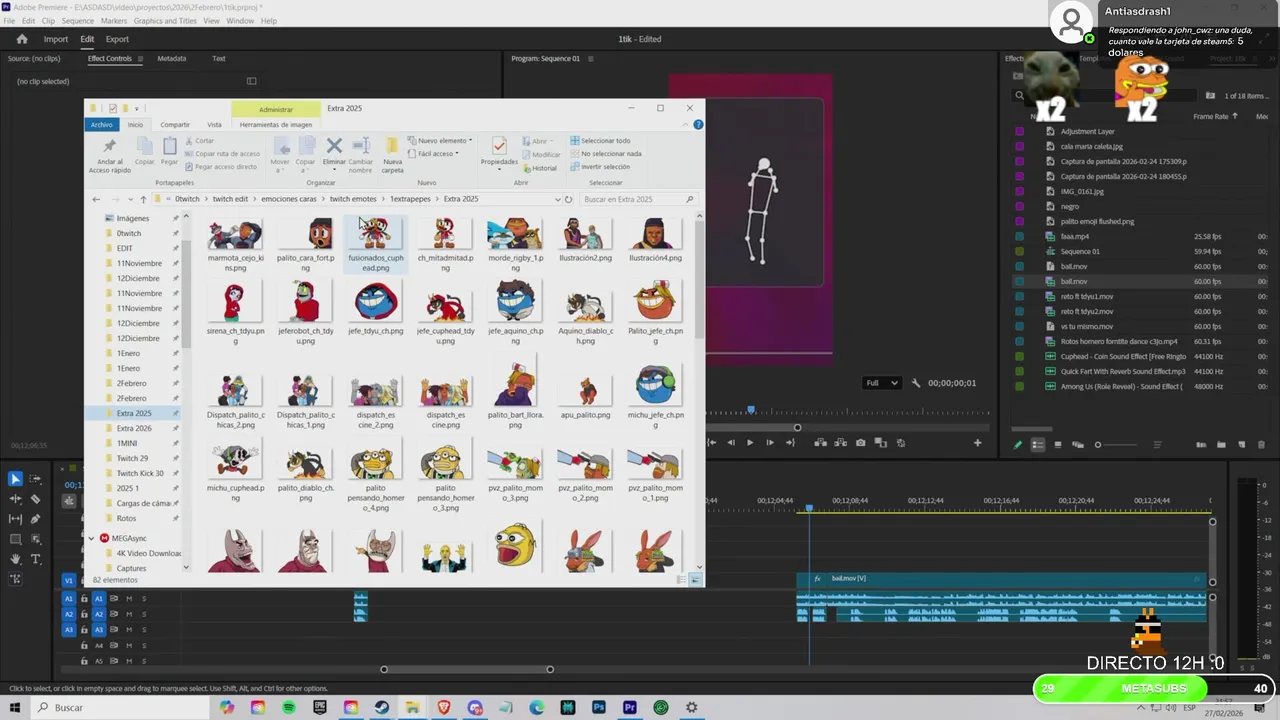Open Premiere Home screen icon
This screenshot has width=1280, height=720.
21,39
